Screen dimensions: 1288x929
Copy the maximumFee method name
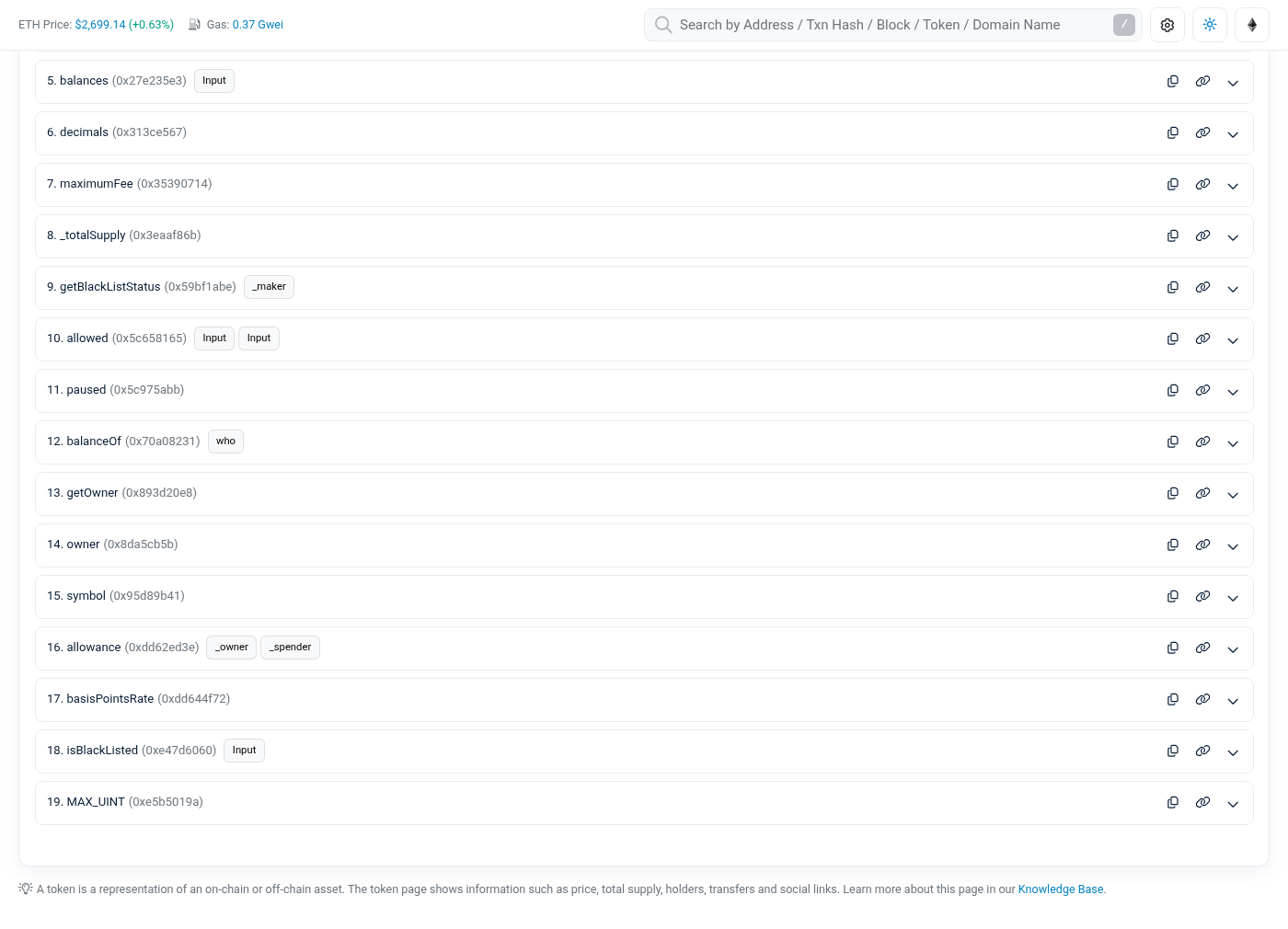point(1173,185)
